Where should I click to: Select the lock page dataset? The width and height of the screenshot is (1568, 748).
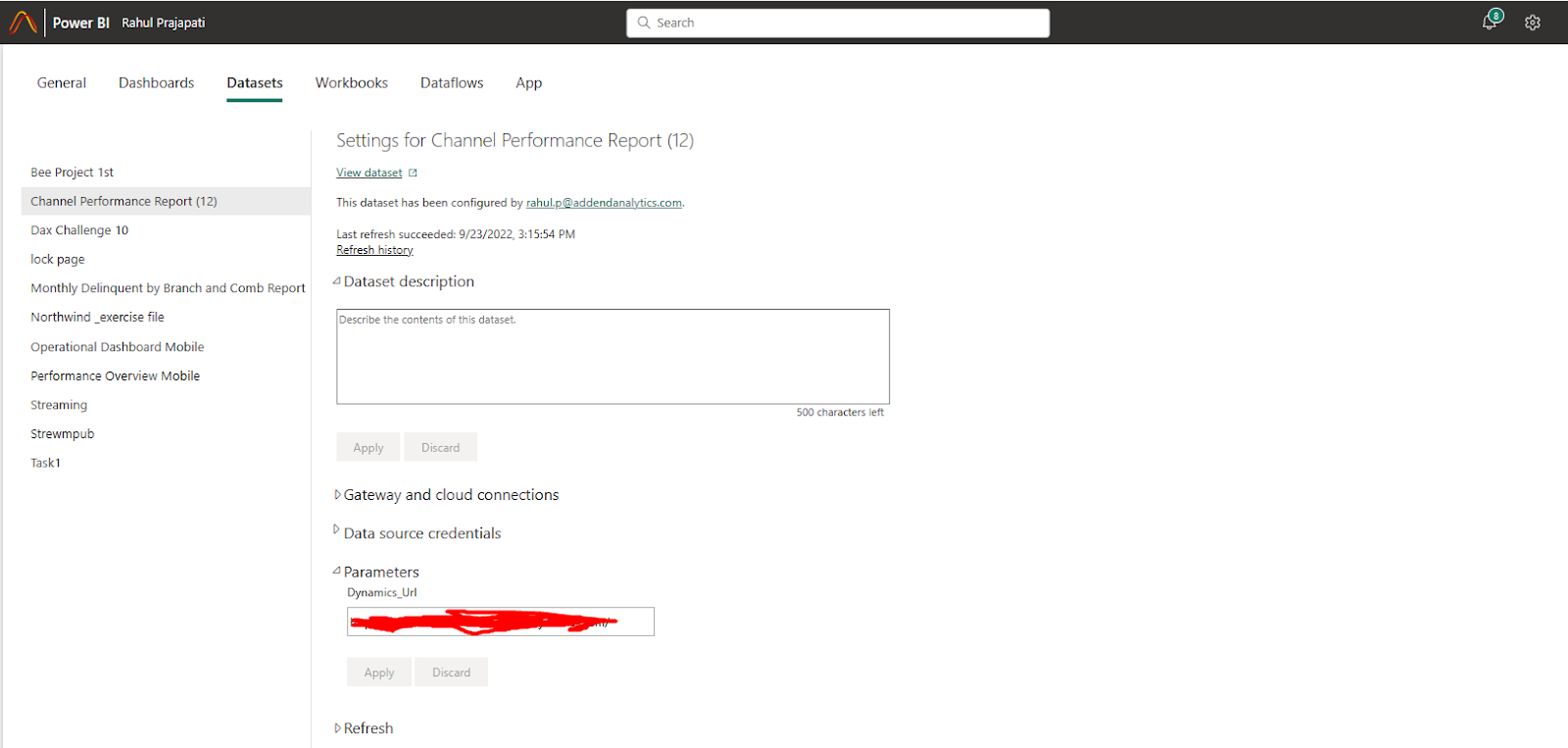58,260
